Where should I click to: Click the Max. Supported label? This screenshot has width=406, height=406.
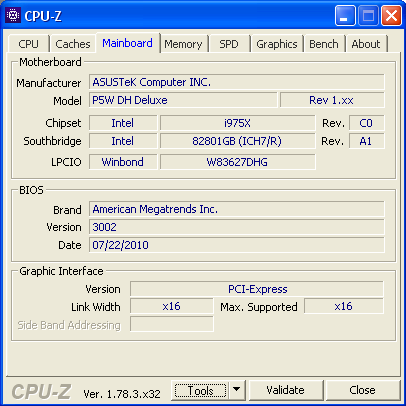point(259,307)
